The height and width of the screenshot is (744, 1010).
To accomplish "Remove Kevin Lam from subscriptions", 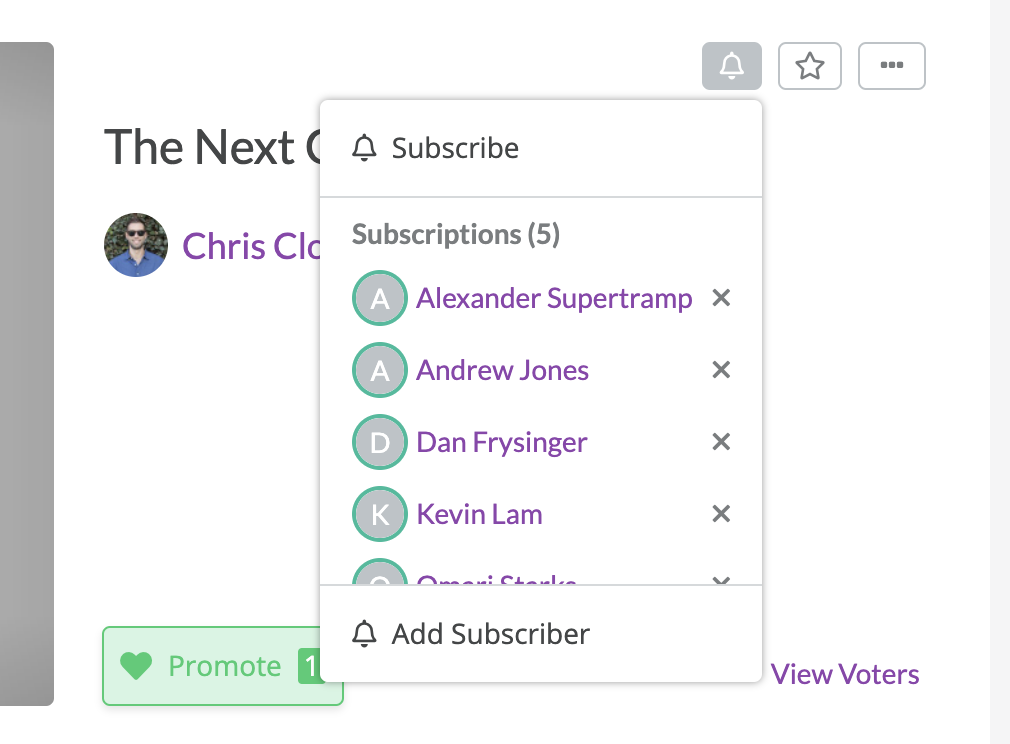I will click(x=721, y=513).
